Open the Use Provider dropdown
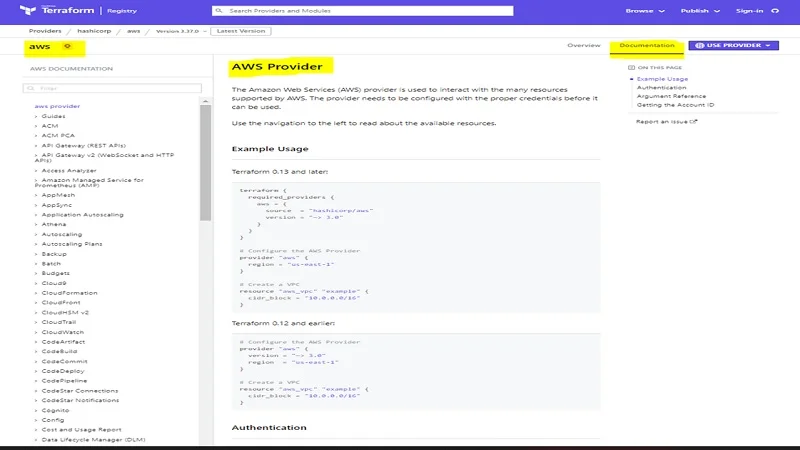The height and width of the screenshot is (450, 800). [x=734, y=46]
